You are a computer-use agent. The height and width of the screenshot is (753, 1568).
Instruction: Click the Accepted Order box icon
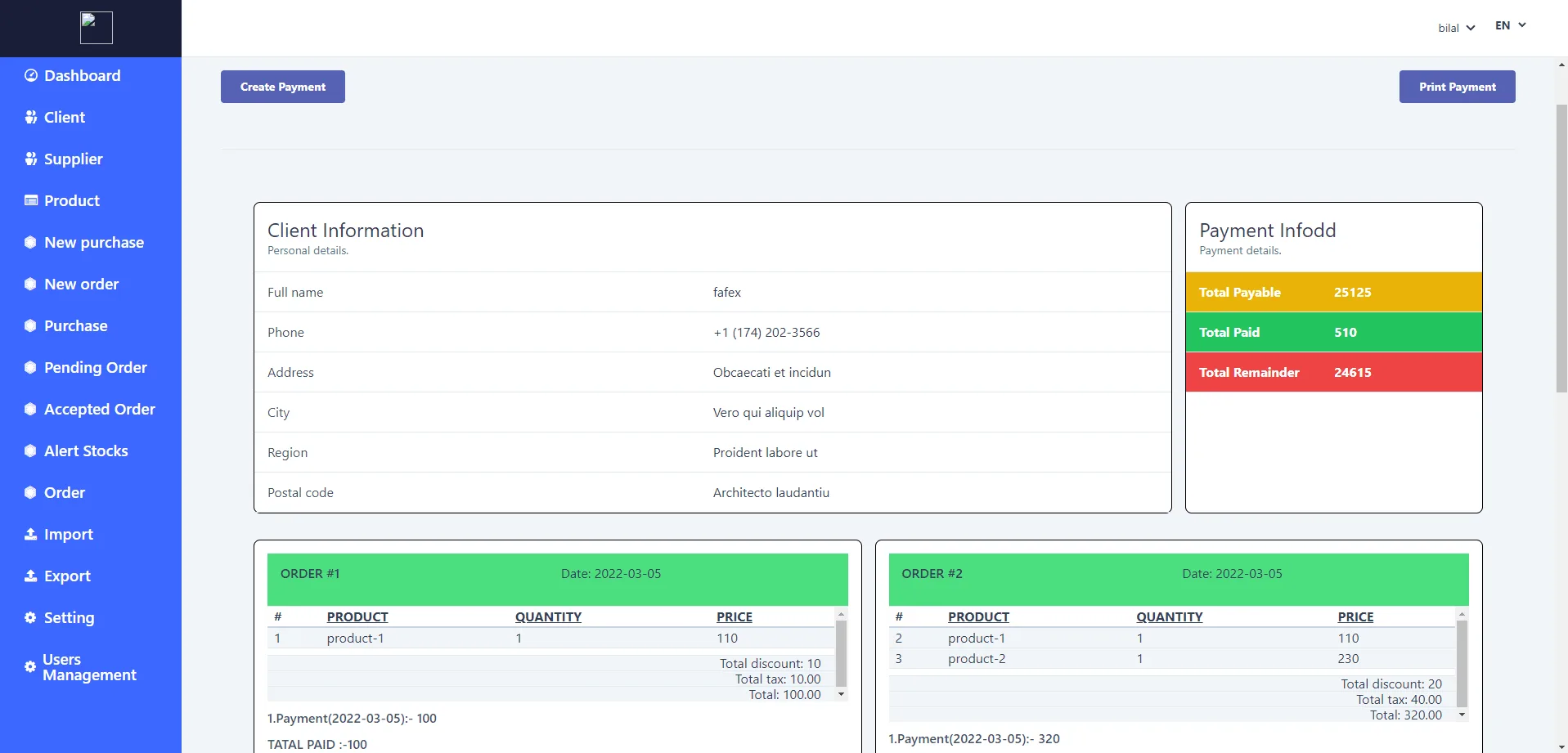pos(30,409)
